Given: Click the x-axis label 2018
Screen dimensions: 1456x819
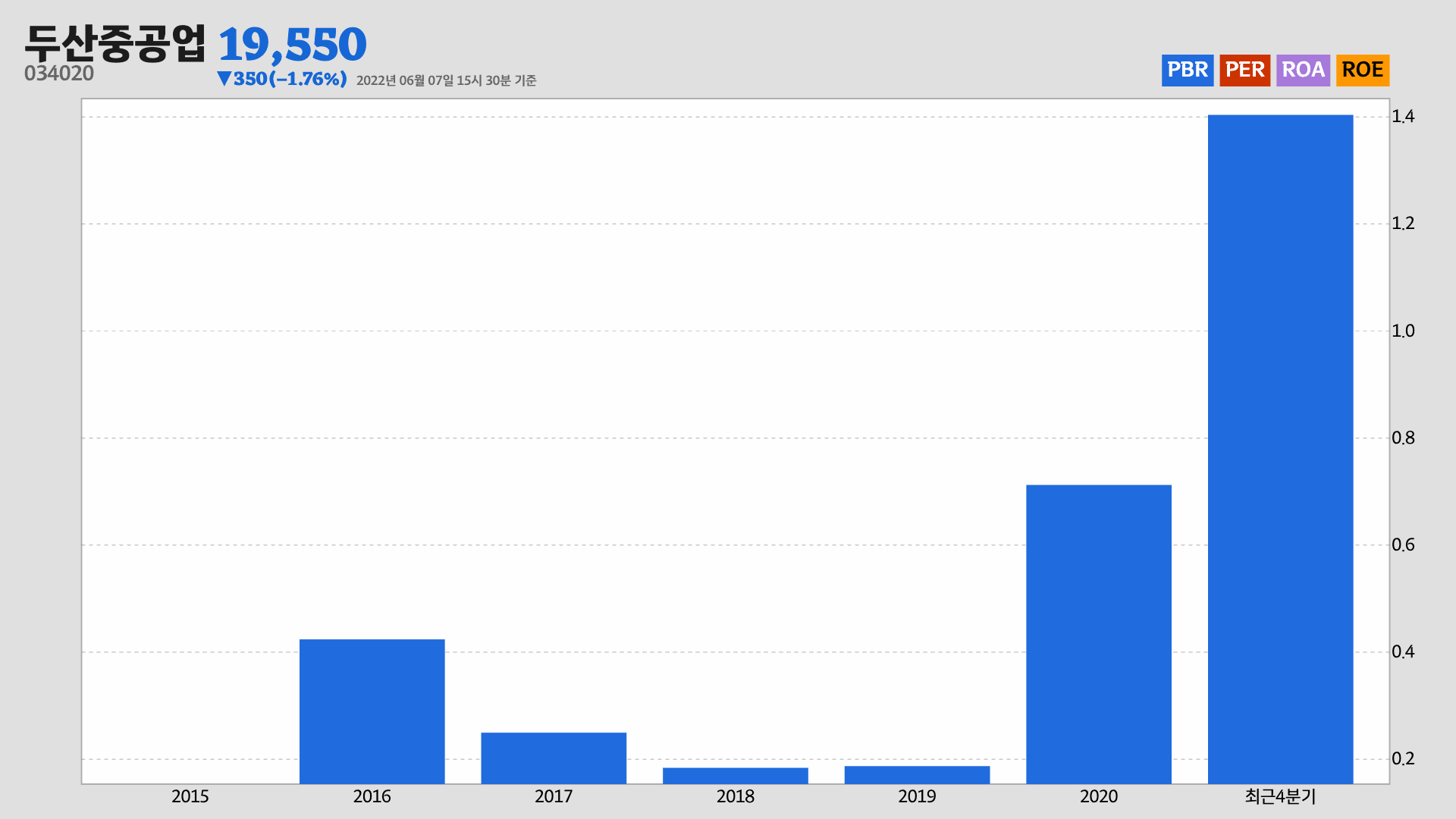Looking at the screenshot, I should coord(736,796).
